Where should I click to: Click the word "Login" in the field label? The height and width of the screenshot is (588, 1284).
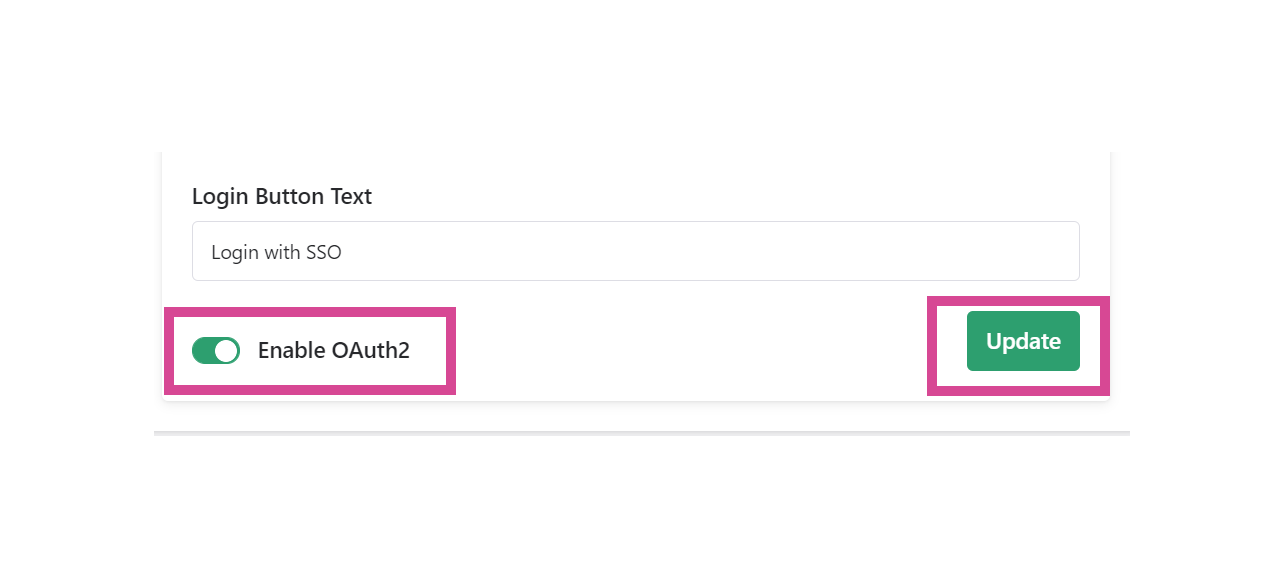220,197
